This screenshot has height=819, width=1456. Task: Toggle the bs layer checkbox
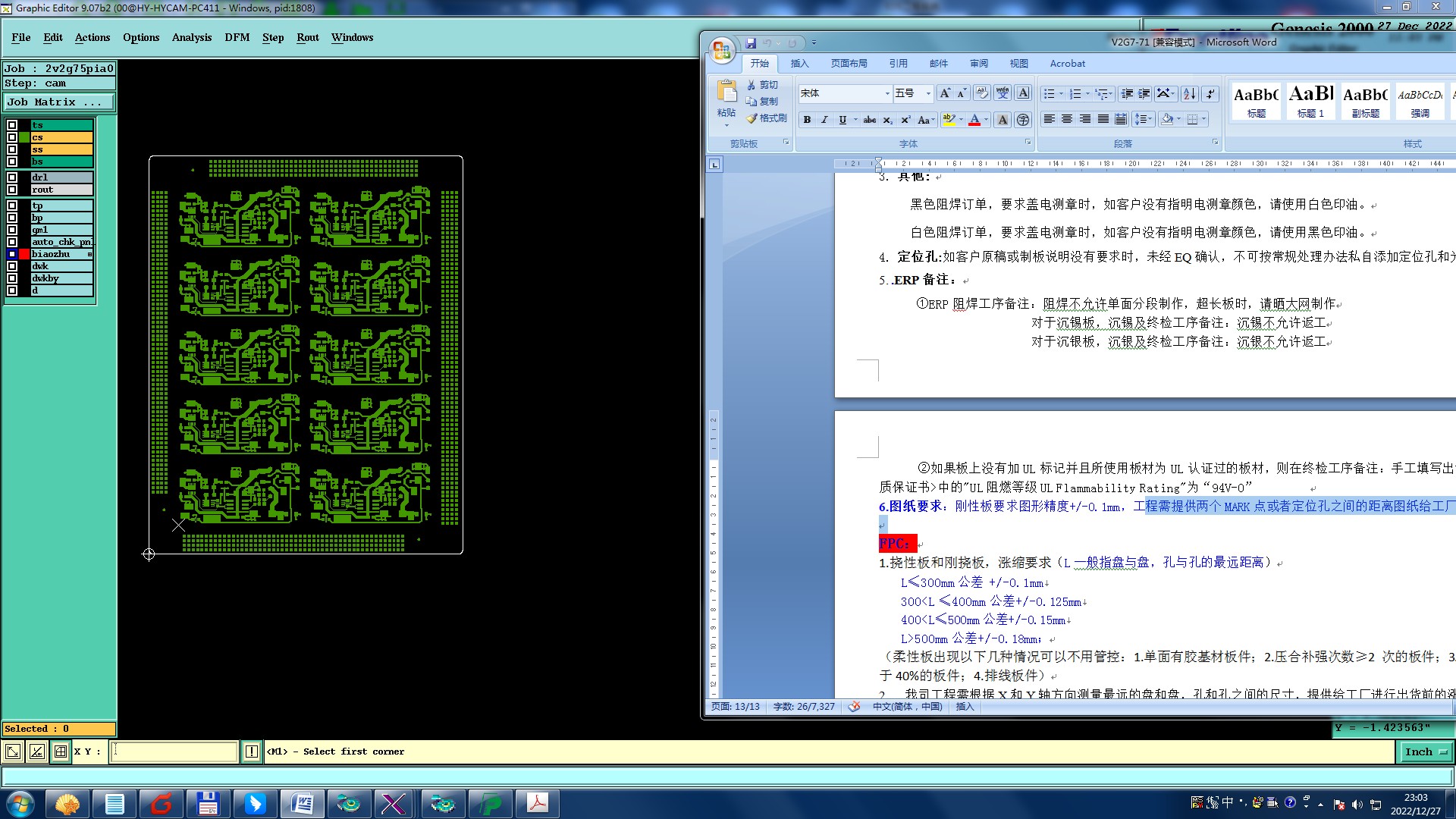tap(12, 162)
